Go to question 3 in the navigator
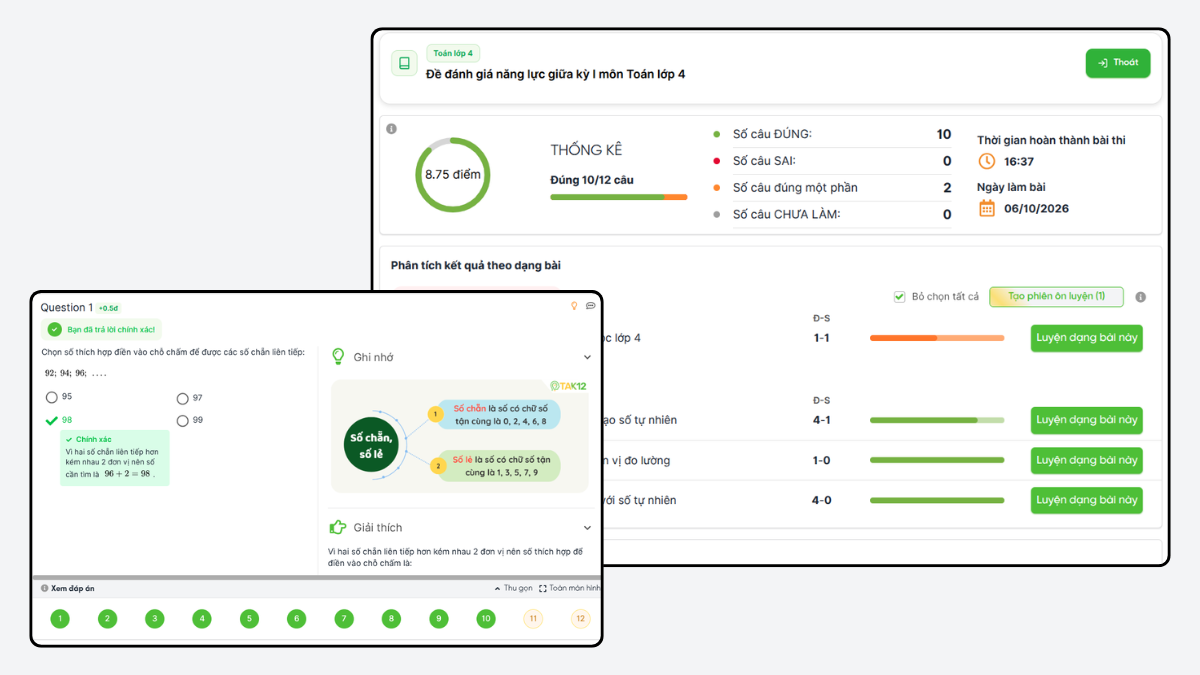Viewport: 1200px width, 675px height. point(154,619)
